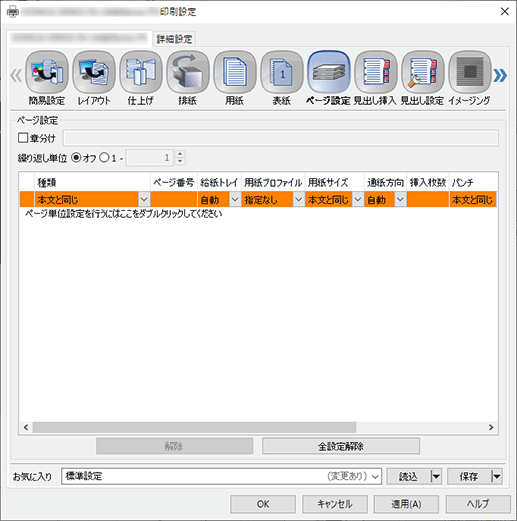Click the キャンセル button

(x=335, y=504)
